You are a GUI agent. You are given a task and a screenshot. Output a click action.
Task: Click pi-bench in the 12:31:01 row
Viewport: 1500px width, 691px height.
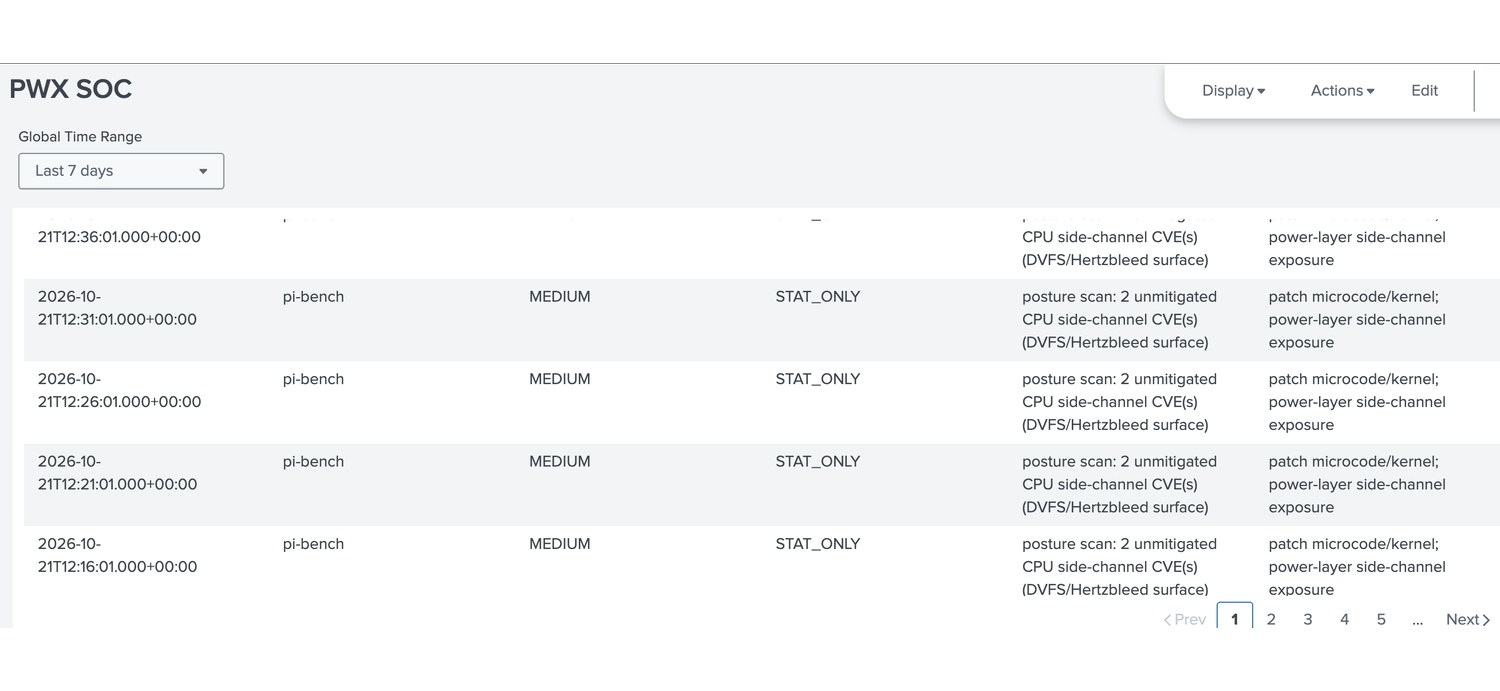[313, 297]
